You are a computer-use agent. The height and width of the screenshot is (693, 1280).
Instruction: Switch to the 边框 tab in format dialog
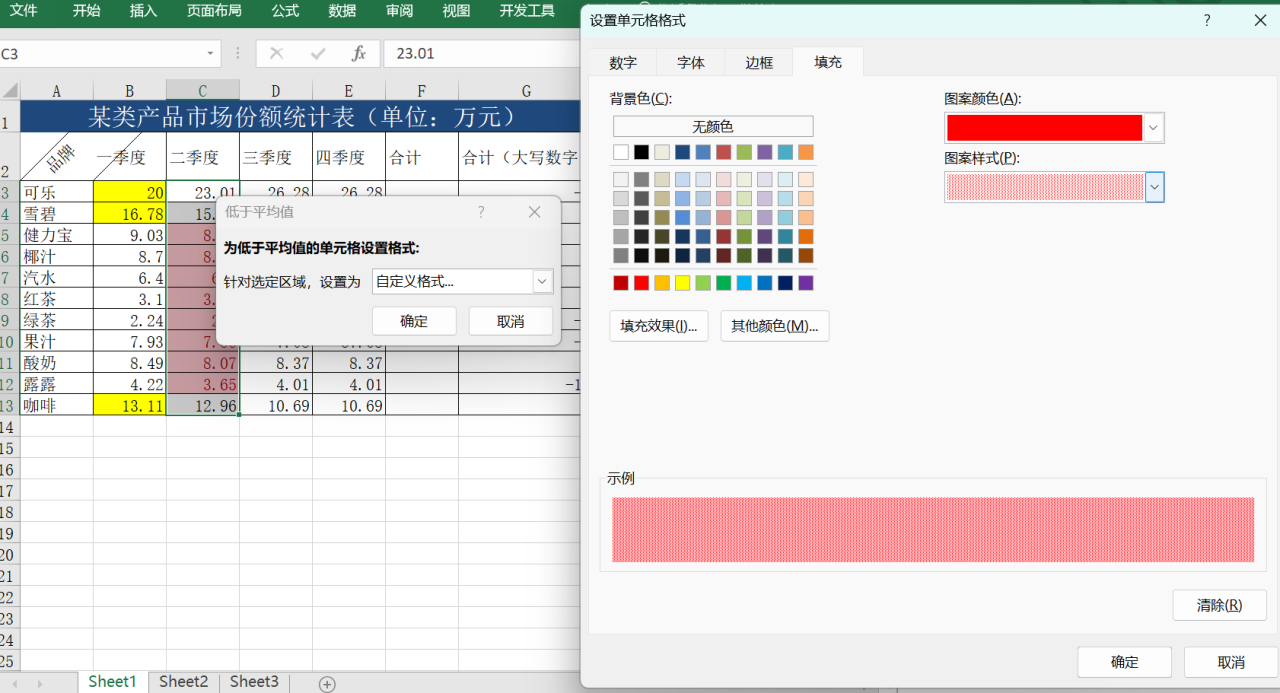(x=759, y=62)
